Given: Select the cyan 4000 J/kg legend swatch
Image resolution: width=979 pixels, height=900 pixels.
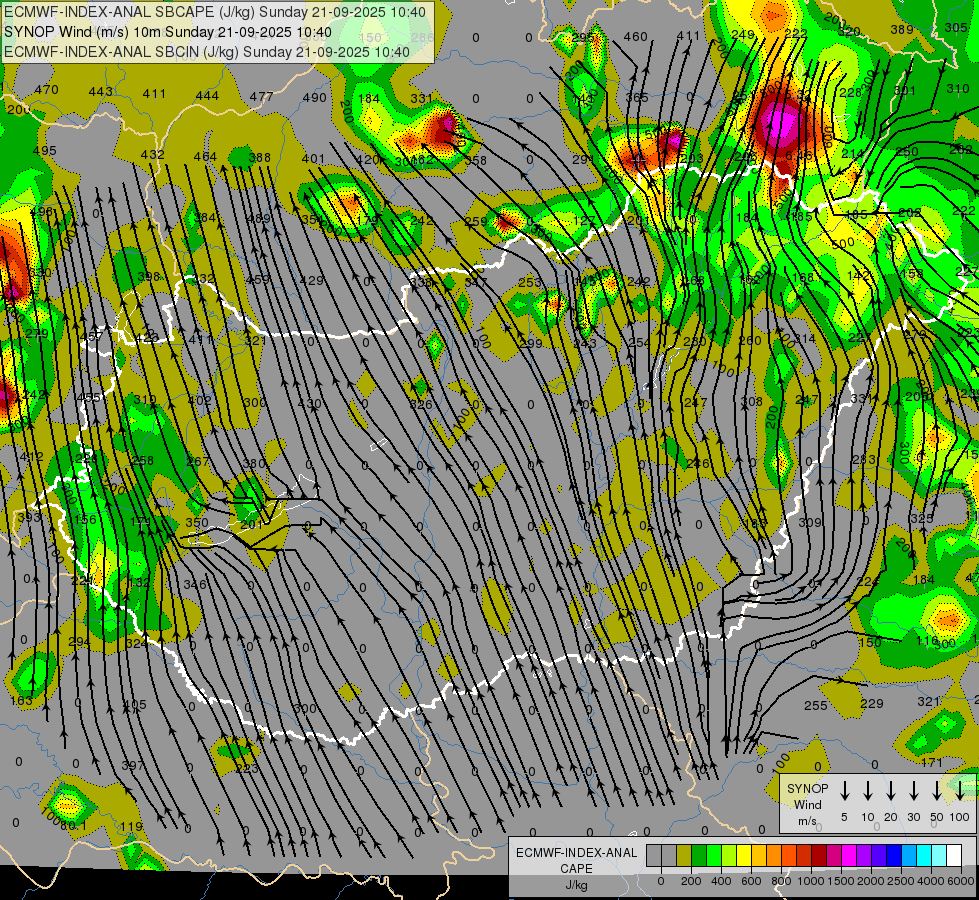Looking at the screenshot, I should (x=924, y=855).
